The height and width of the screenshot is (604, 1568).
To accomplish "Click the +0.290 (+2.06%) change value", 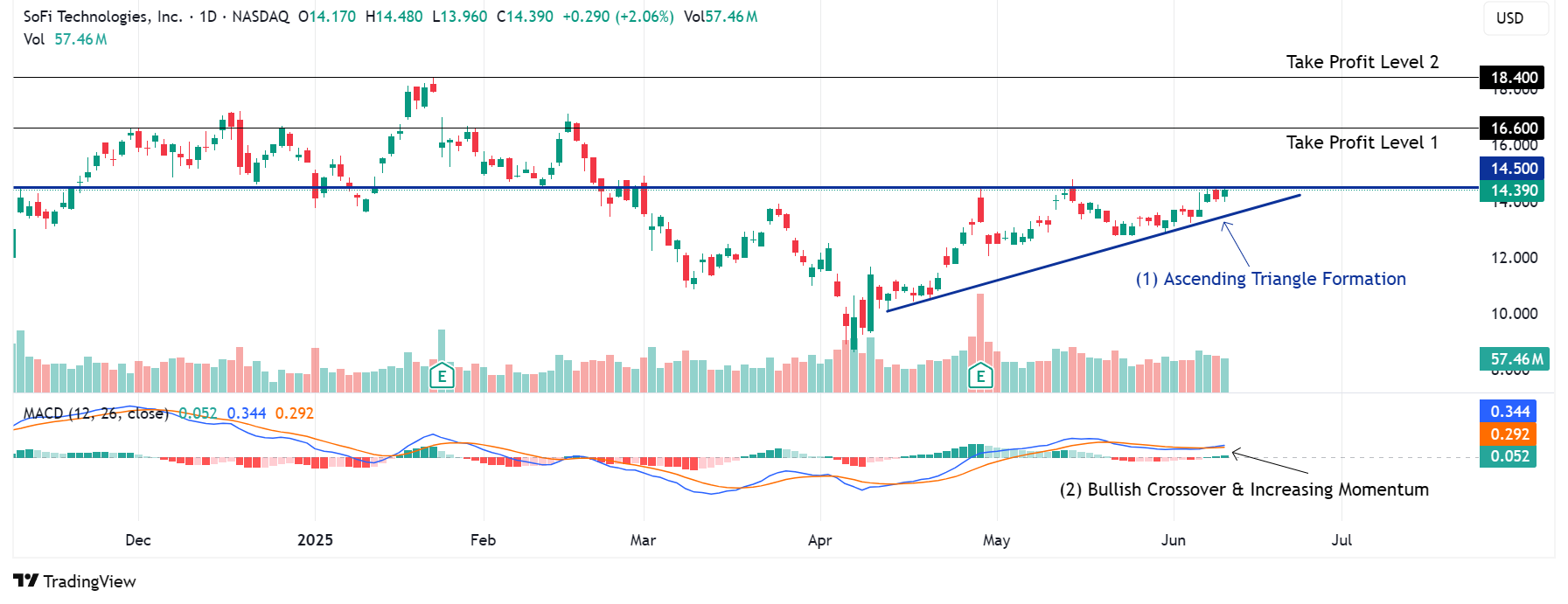I will tap(618, 17).
